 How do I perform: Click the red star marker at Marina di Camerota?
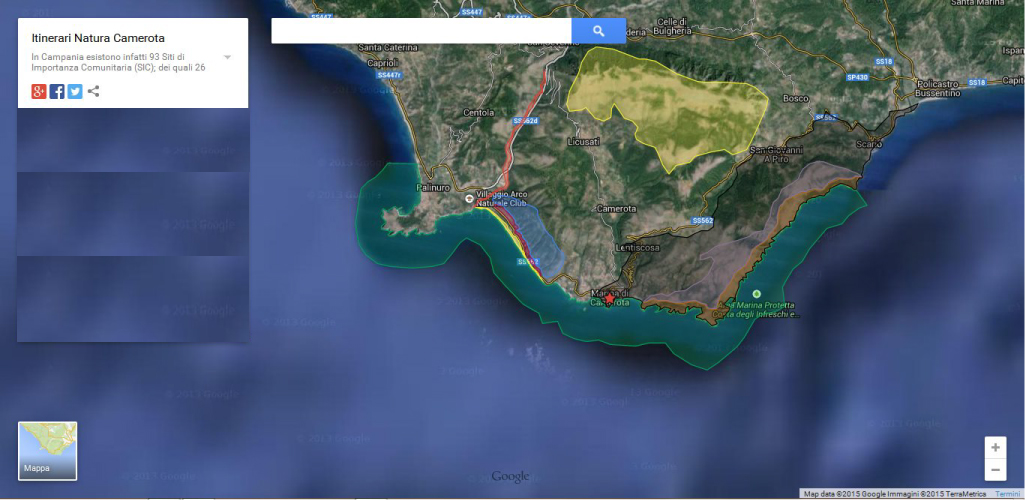tap(610, 299)
